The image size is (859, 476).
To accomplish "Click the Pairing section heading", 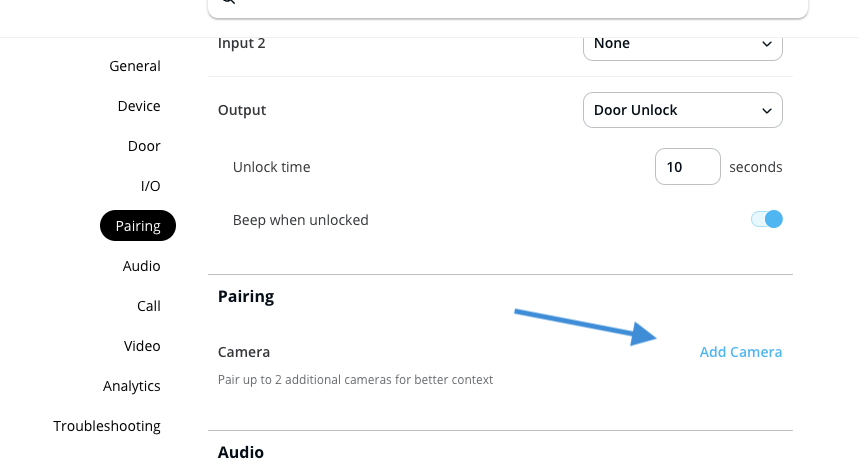I will (x=246, y=296).
